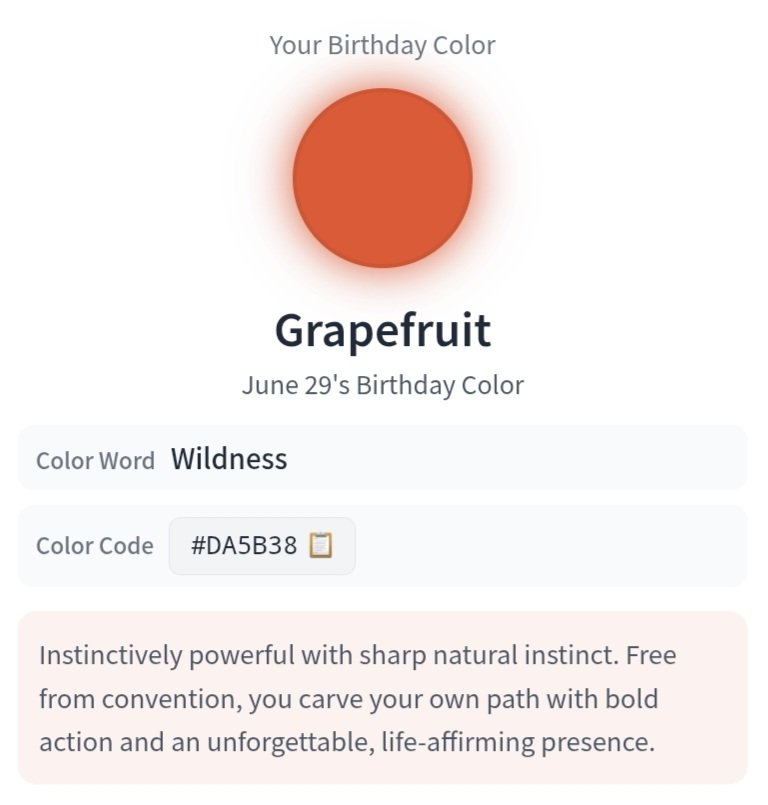Viewport: 768px width, 805px height.
Task: Click "sharp natural instinct" in the description
Action: 489,656
